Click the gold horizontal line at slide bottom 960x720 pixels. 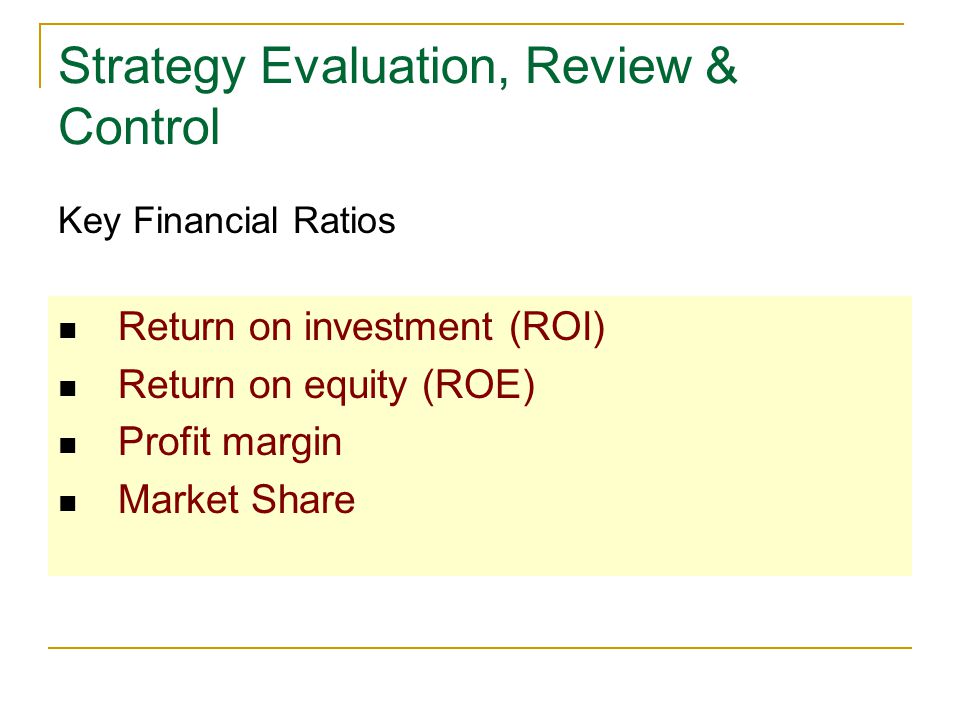coord(480,647)
